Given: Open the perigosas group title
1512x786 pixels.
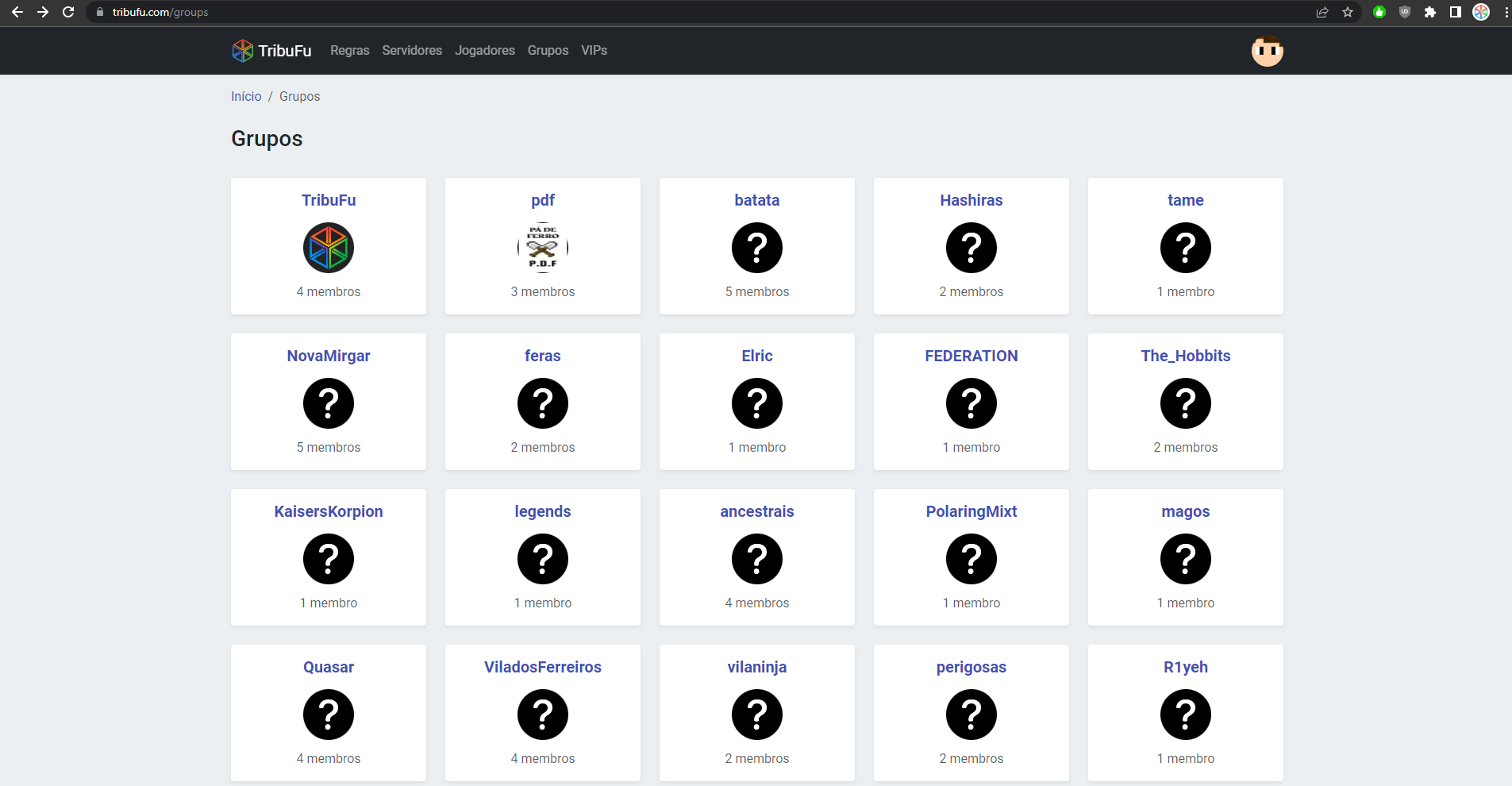Looking at the screenshot, I should [971, 667].
